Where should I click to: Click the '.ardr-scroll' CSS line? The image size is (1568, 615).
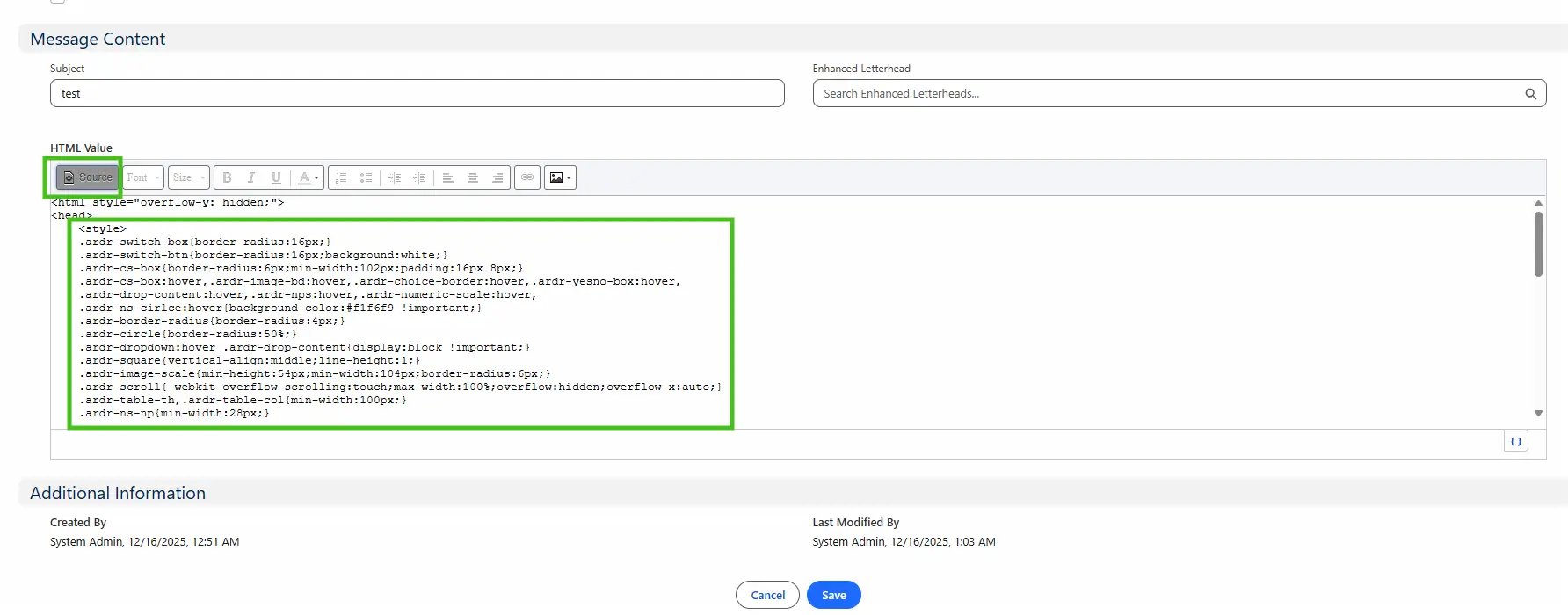click(x=401, y=387)
